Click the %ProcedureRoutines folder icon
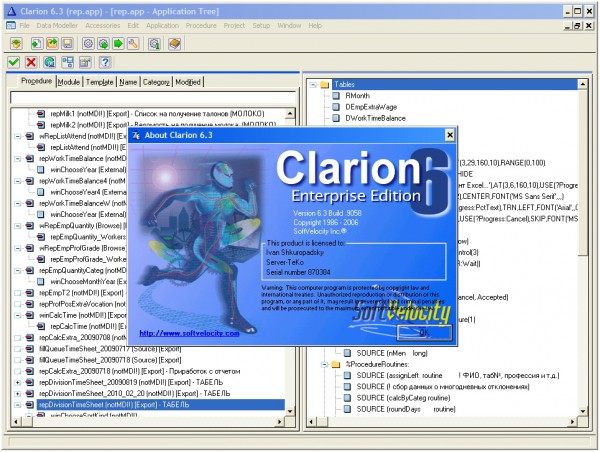 pos(336,364)
